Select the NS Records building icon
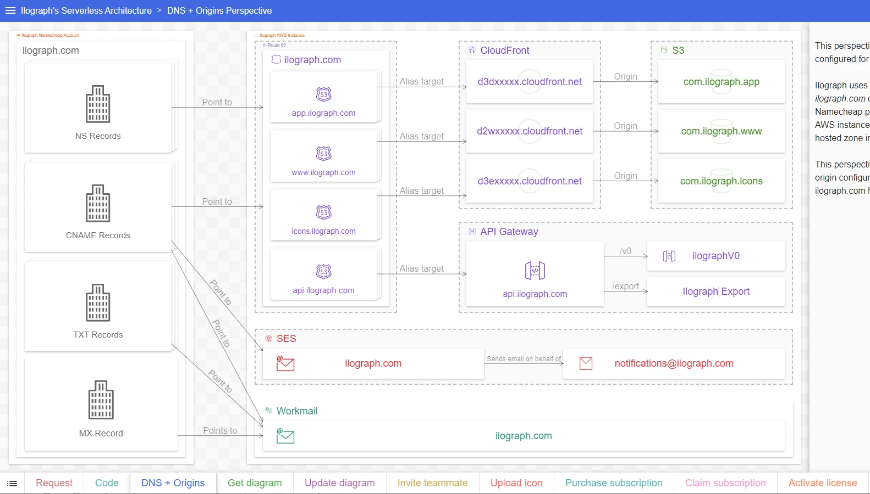The width and height of the screenshot is (870, 494). coord(98,104)
